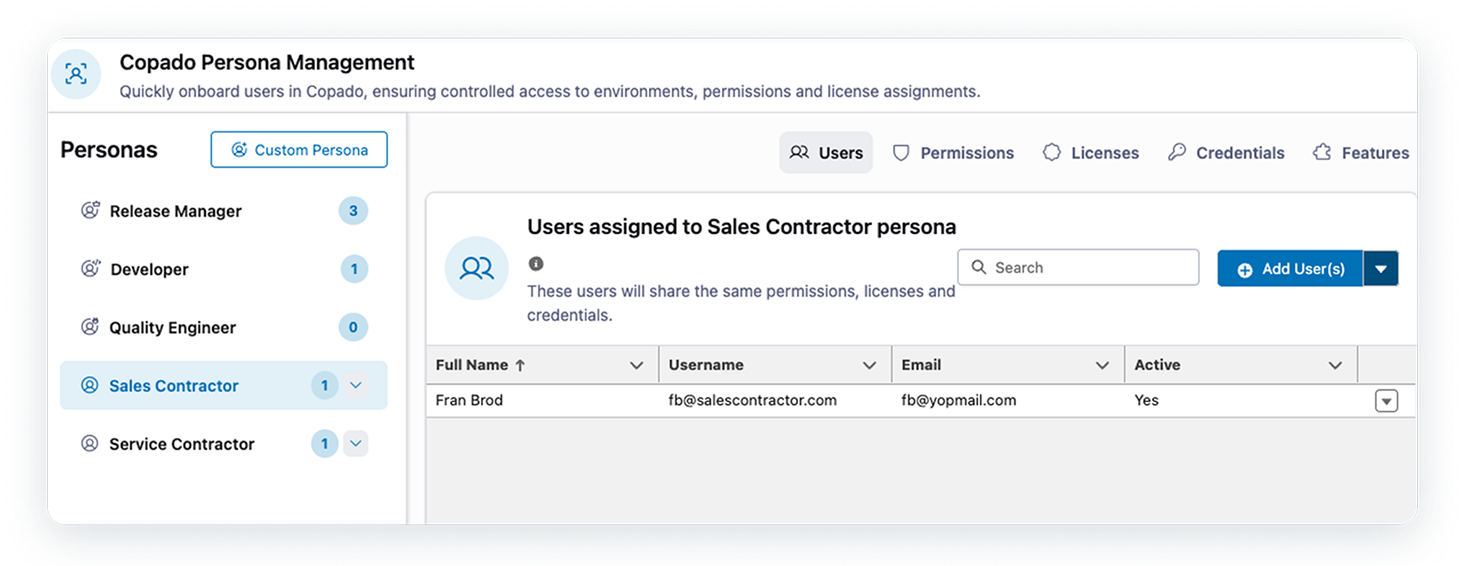Click the Sales Contractor persona icon
The image size is (1465, 566).
click(x=90, y=385)
